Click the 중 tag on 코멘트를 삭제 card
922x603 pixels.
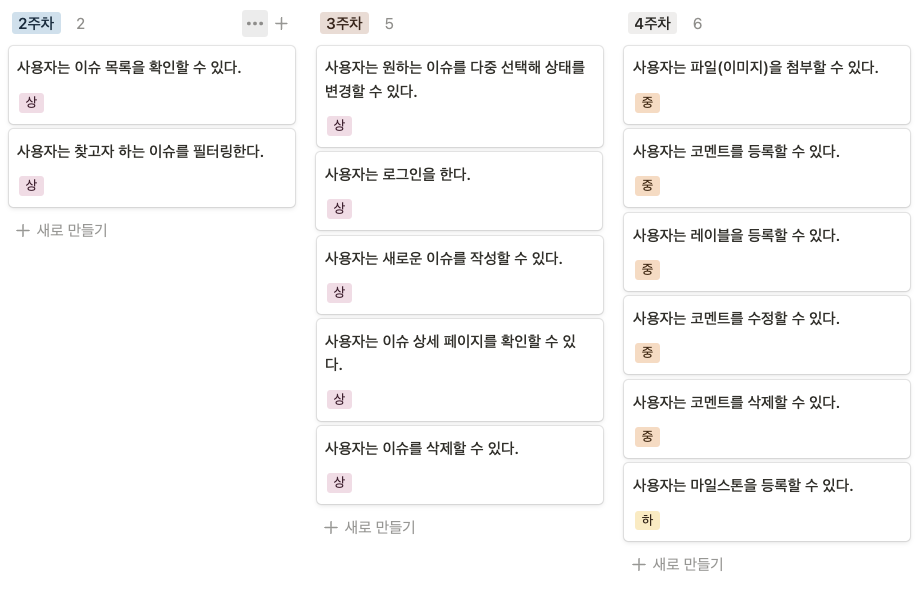[x=647, y=437]
